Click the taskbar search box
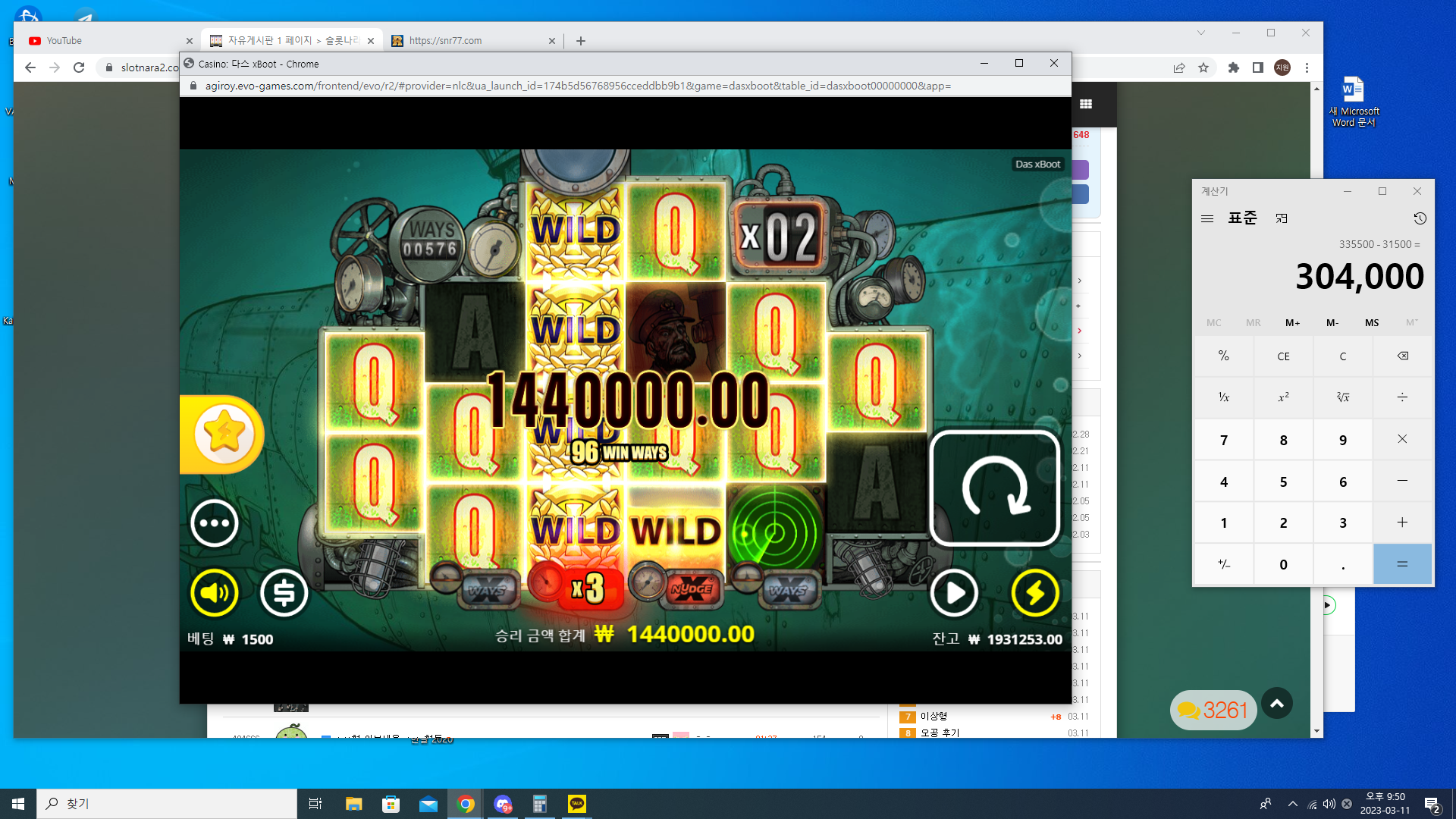 coord(167,804)
